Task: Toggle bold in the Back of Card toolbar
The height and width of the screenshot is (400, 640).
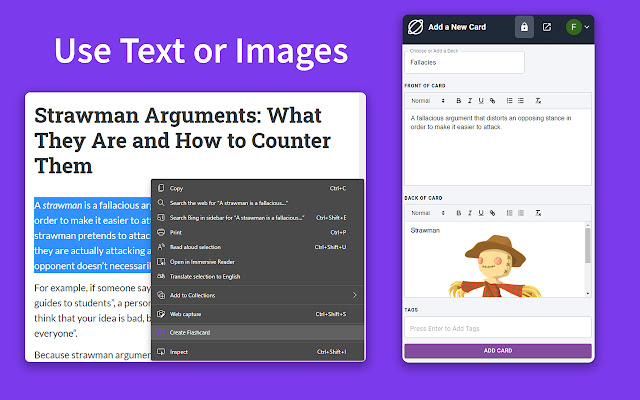Action: point(459,213)
